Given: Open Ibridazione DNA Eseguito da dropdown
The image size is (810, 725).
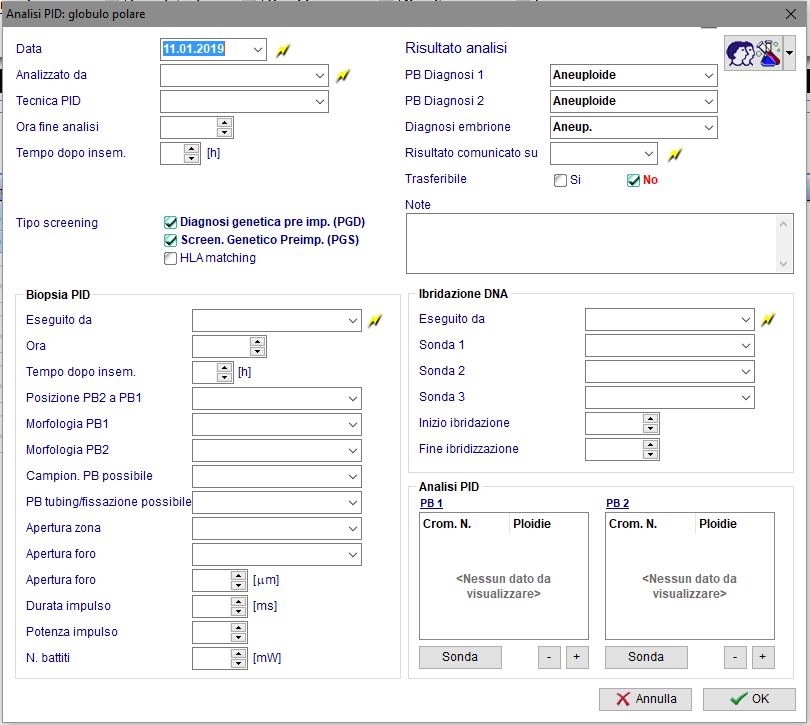Looking at the screenshot, I should pos(746,319).
